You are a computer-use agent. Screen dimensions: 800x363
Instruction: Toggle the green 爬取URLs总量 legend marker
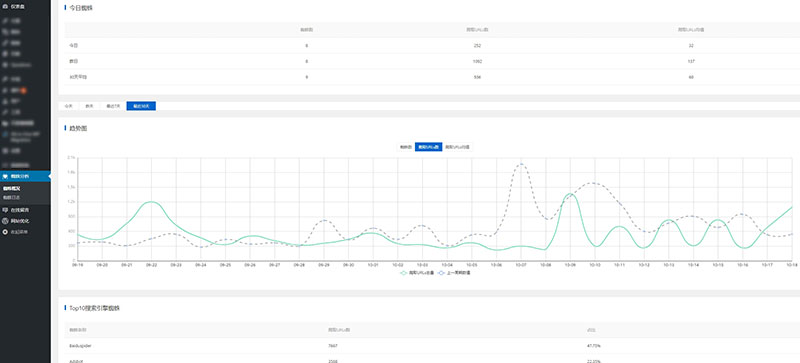[404, 273]
